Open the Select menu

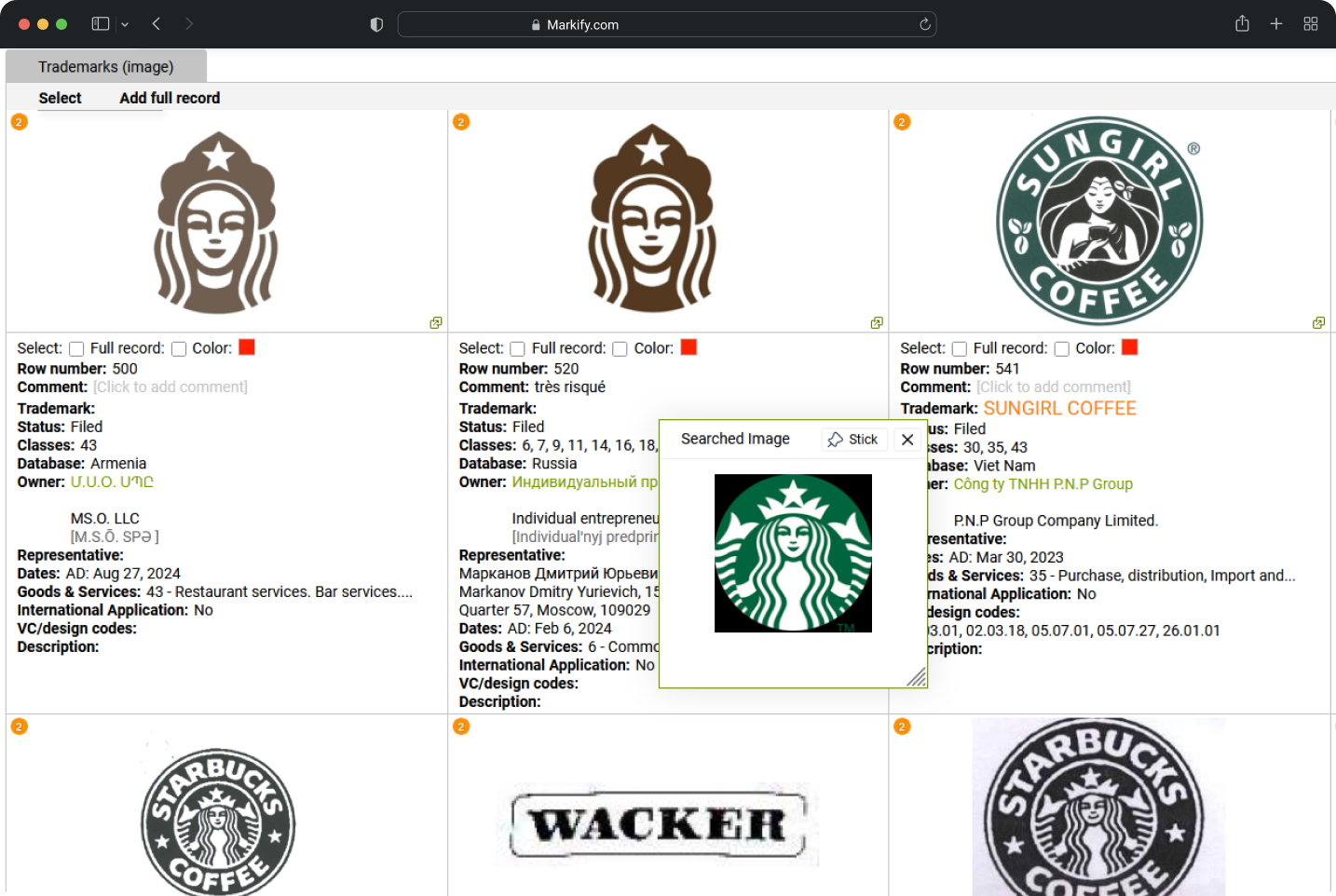tap(61, 98)
